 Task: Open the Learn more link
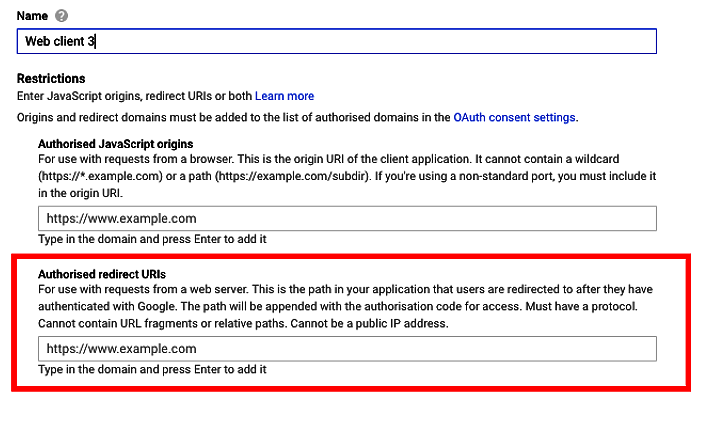pyautogui.click(x=284, y=96)
